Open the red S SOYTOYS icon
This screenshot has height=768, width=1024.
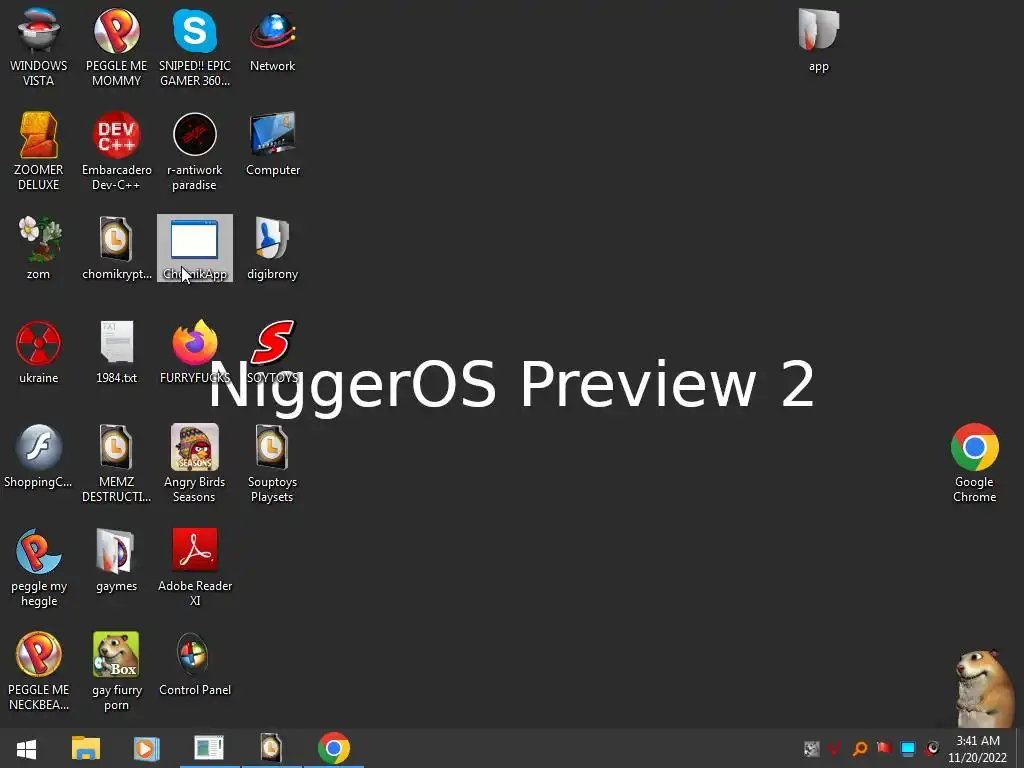pos(272,352)
